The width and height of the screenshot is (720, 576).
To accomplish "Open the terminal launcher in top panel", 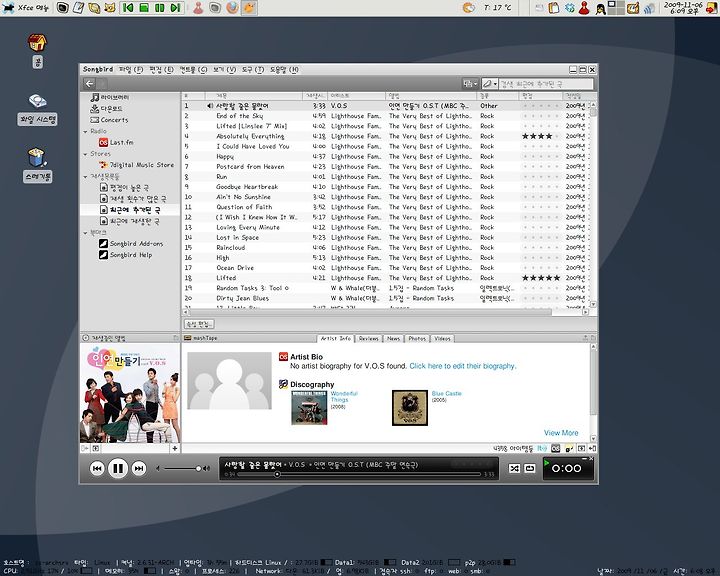I will pos(62,8).
